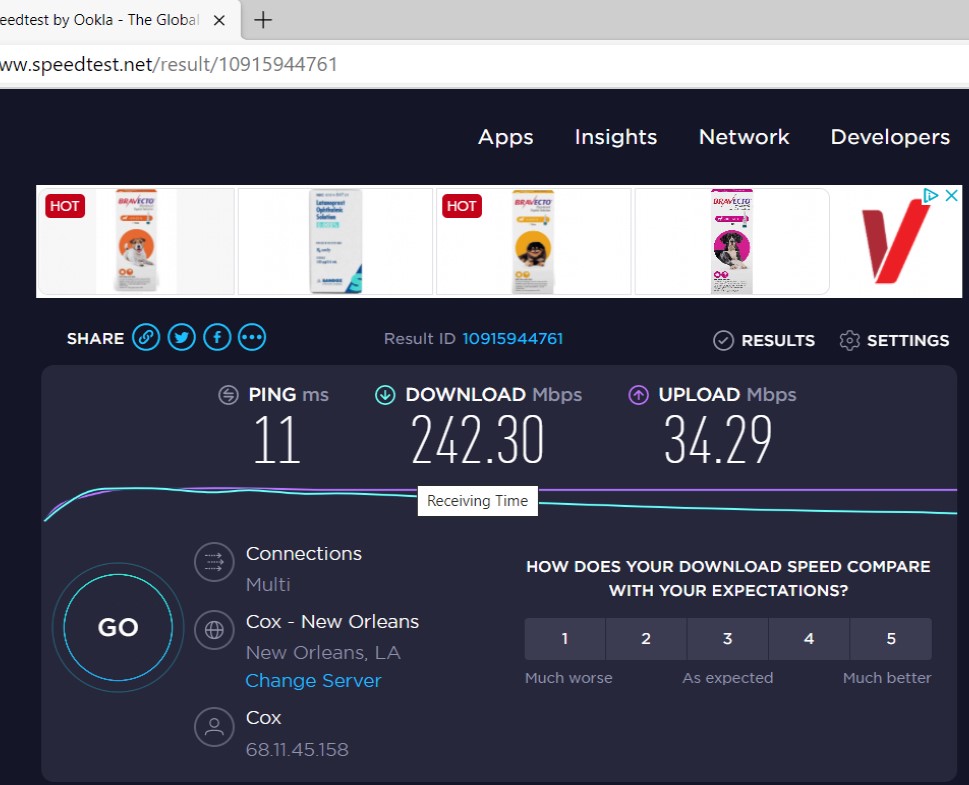This screenshot has height=785, width=969.
Task: Click the Results checkmark icon
Action: tap(724, 341)
